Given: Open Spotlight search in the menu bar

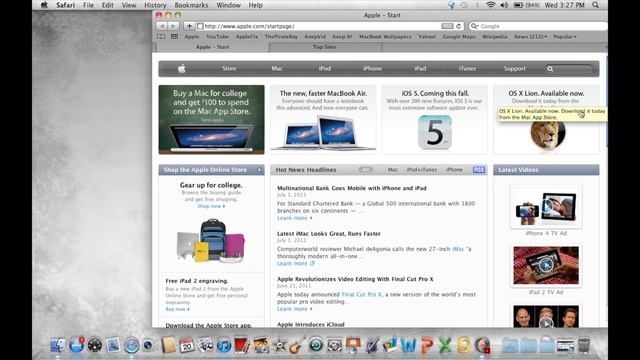Looking at the screenshot, I should [x=596, y=5].
